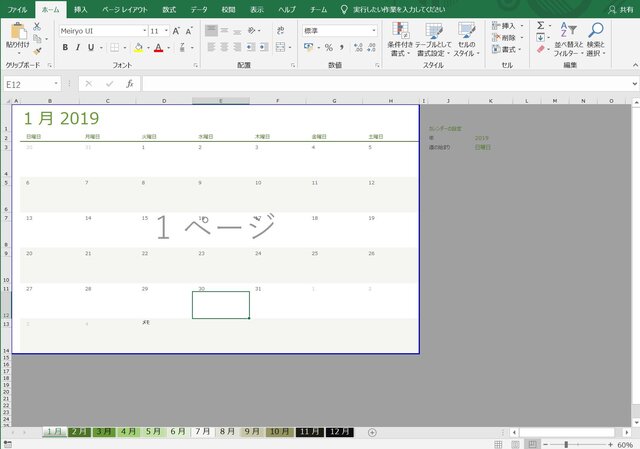Apply red font color A icon
The image size is (640, 449).
coord(159,48)
